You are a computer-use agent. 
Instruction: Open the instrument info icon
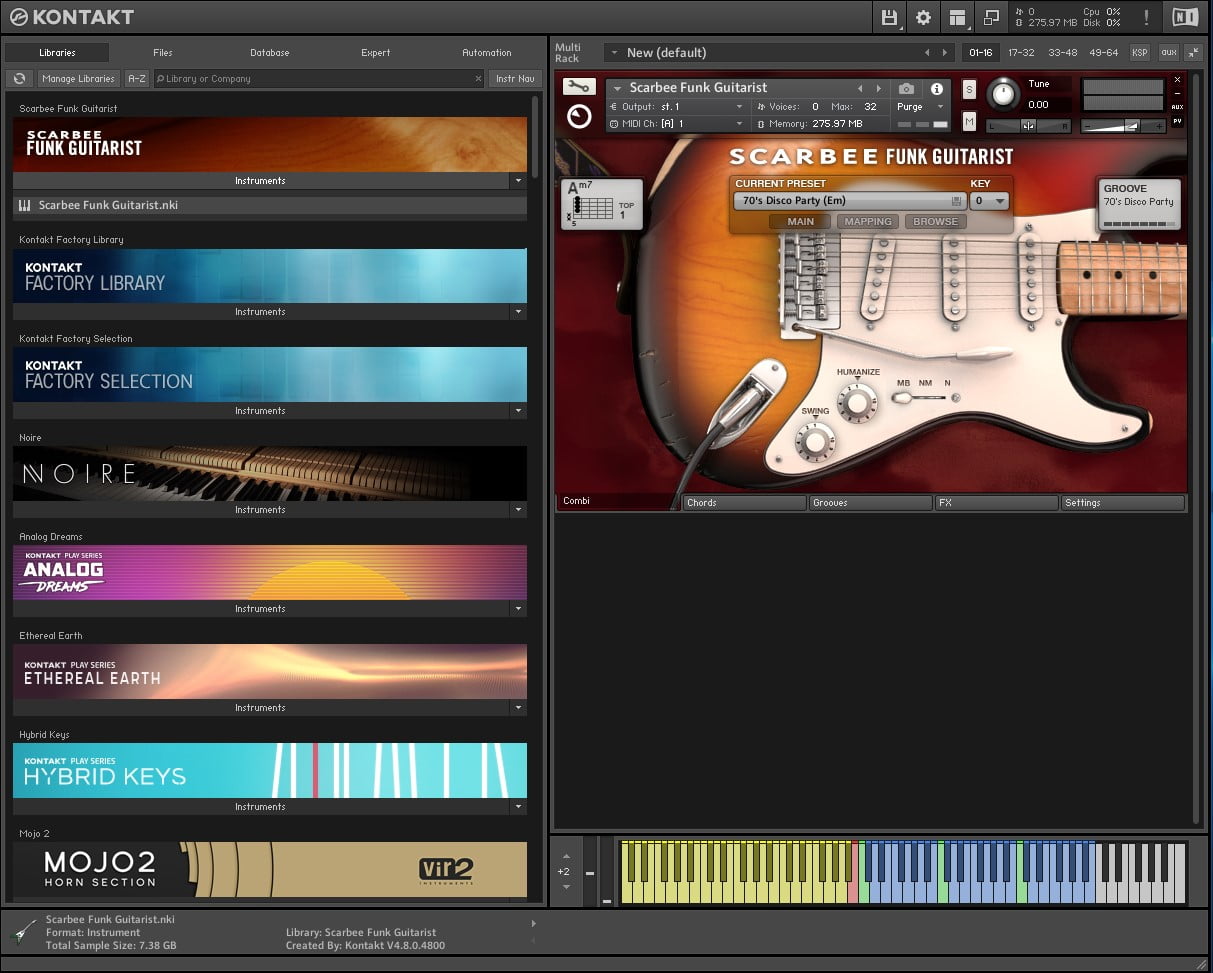click(x=936, y=89)
